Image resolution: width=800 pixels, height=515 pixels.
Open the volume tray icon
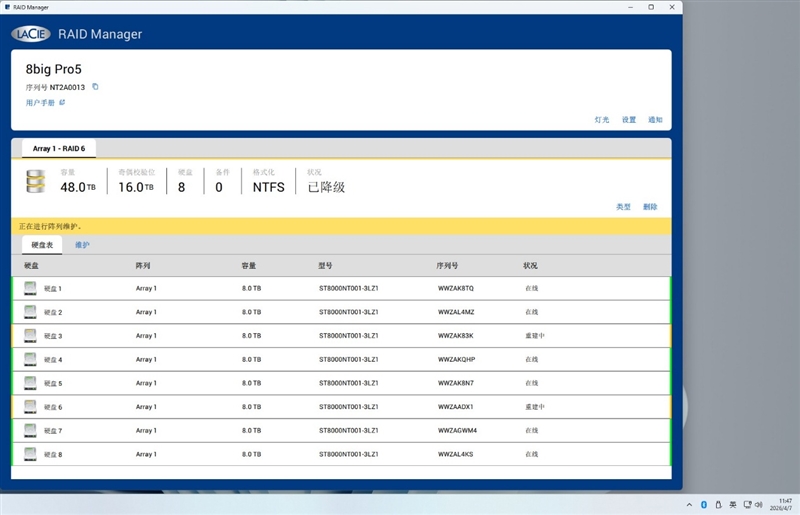(759, 505)
